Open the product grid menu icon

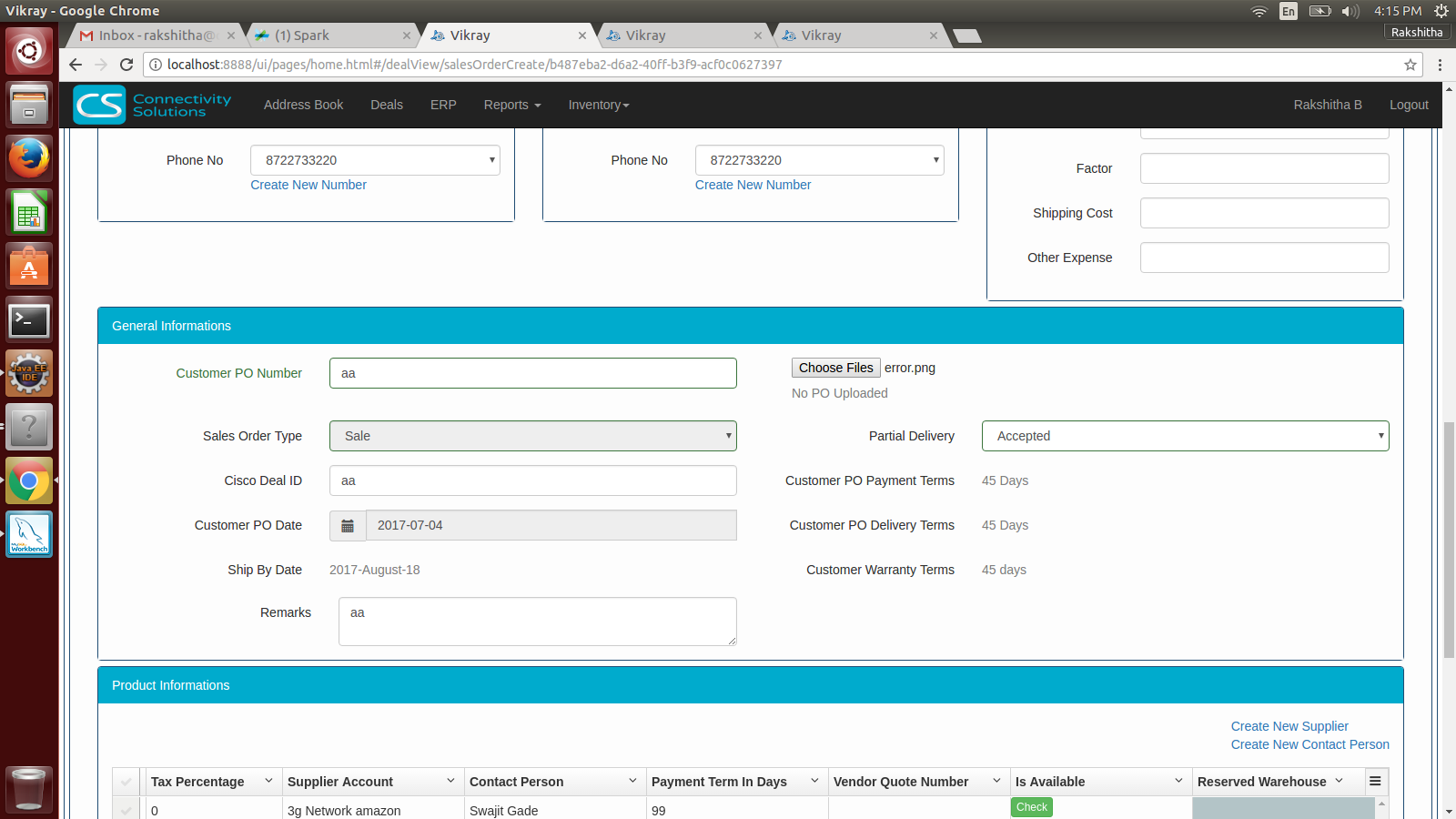tap(1375, 782)
